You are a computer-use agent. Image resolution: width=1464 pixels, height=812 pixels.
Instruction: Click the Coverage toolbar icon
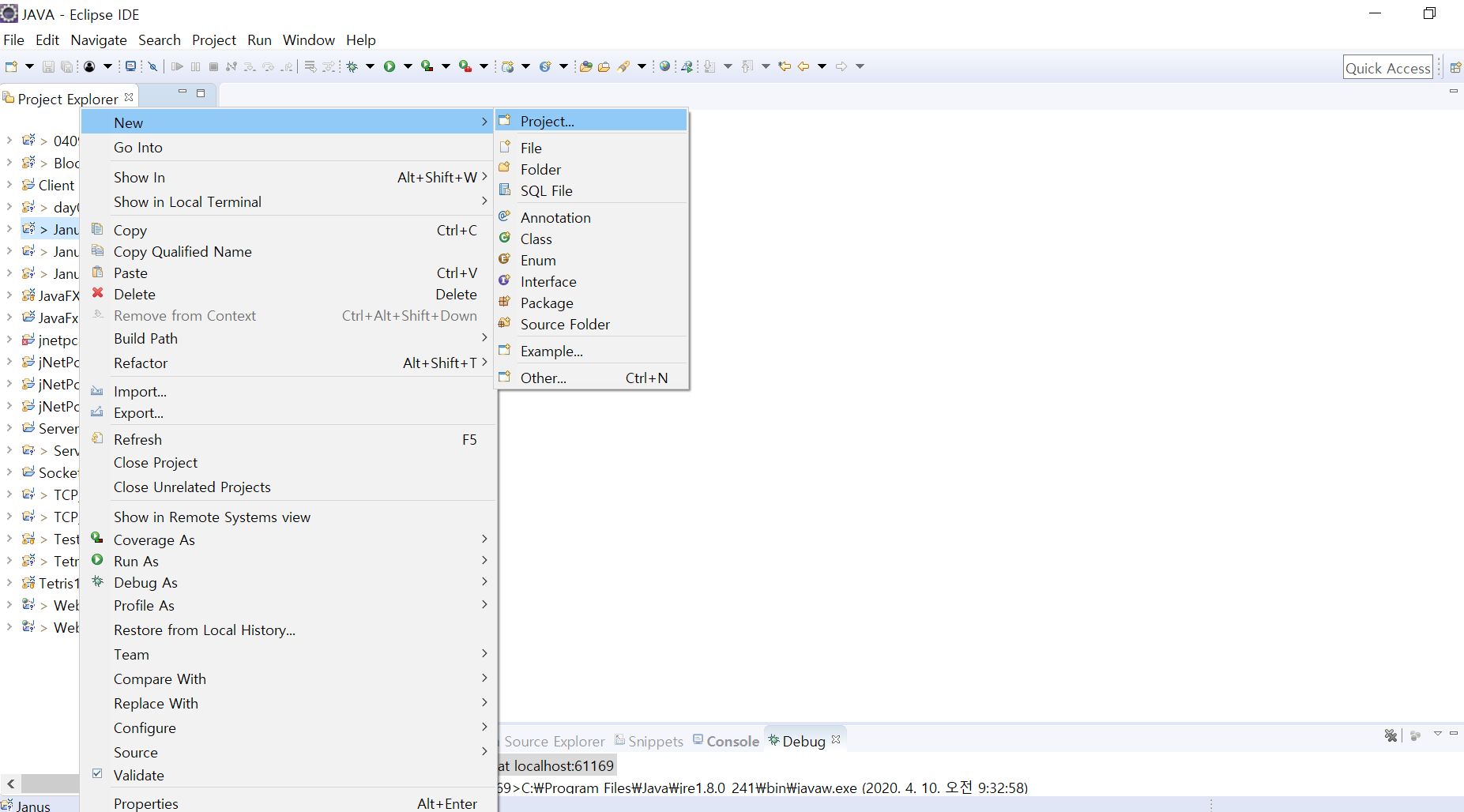coord(427,66)
